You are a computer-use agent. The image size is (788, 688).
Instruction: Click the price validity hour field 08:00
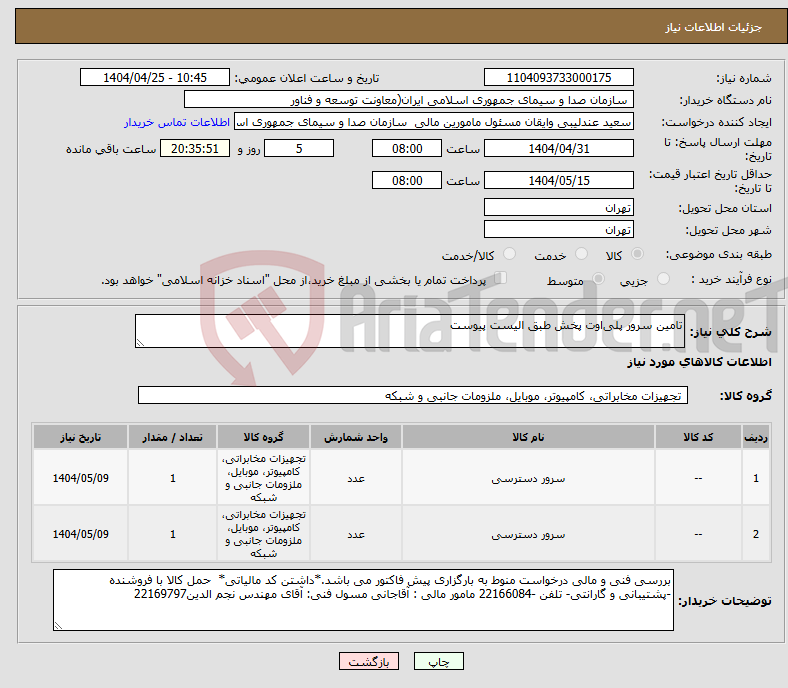(407, 180)
